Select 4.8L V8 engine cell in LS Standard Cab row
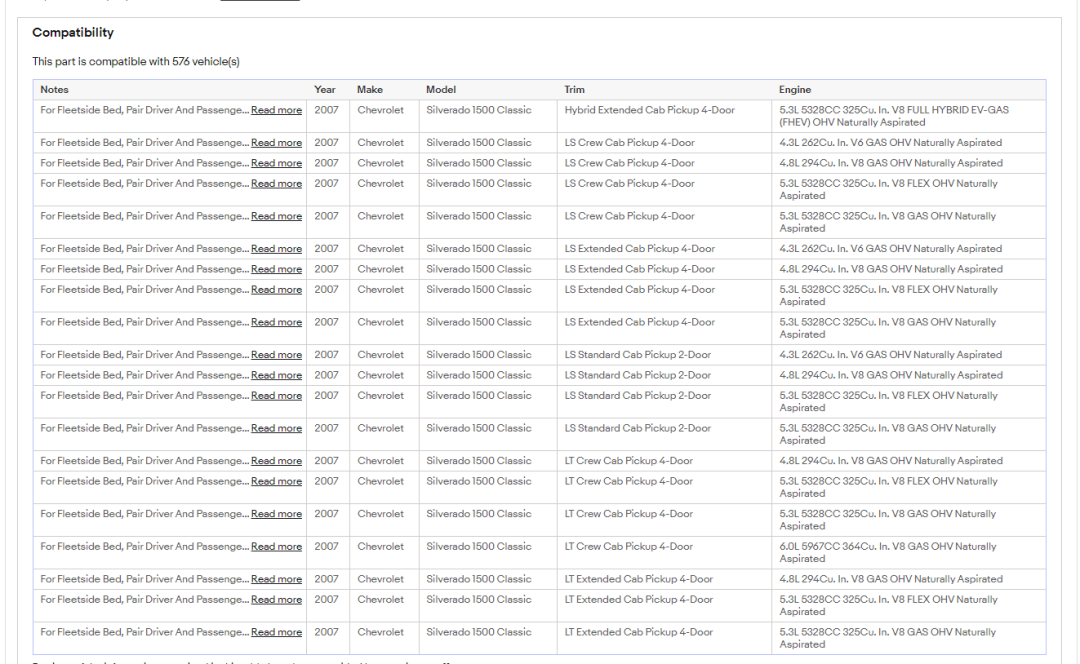1080x664 pixels. (891, 375)
